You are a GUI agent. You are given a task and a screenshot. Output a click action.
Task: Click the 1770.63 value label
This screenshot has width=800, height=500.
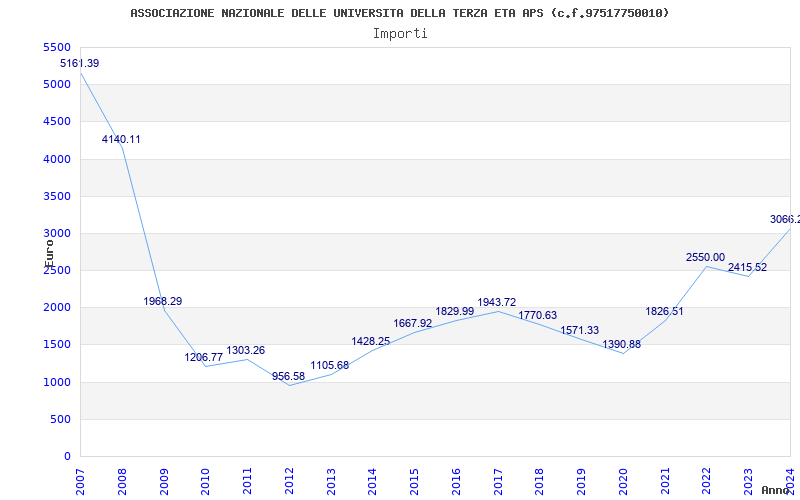pos(538,315)
